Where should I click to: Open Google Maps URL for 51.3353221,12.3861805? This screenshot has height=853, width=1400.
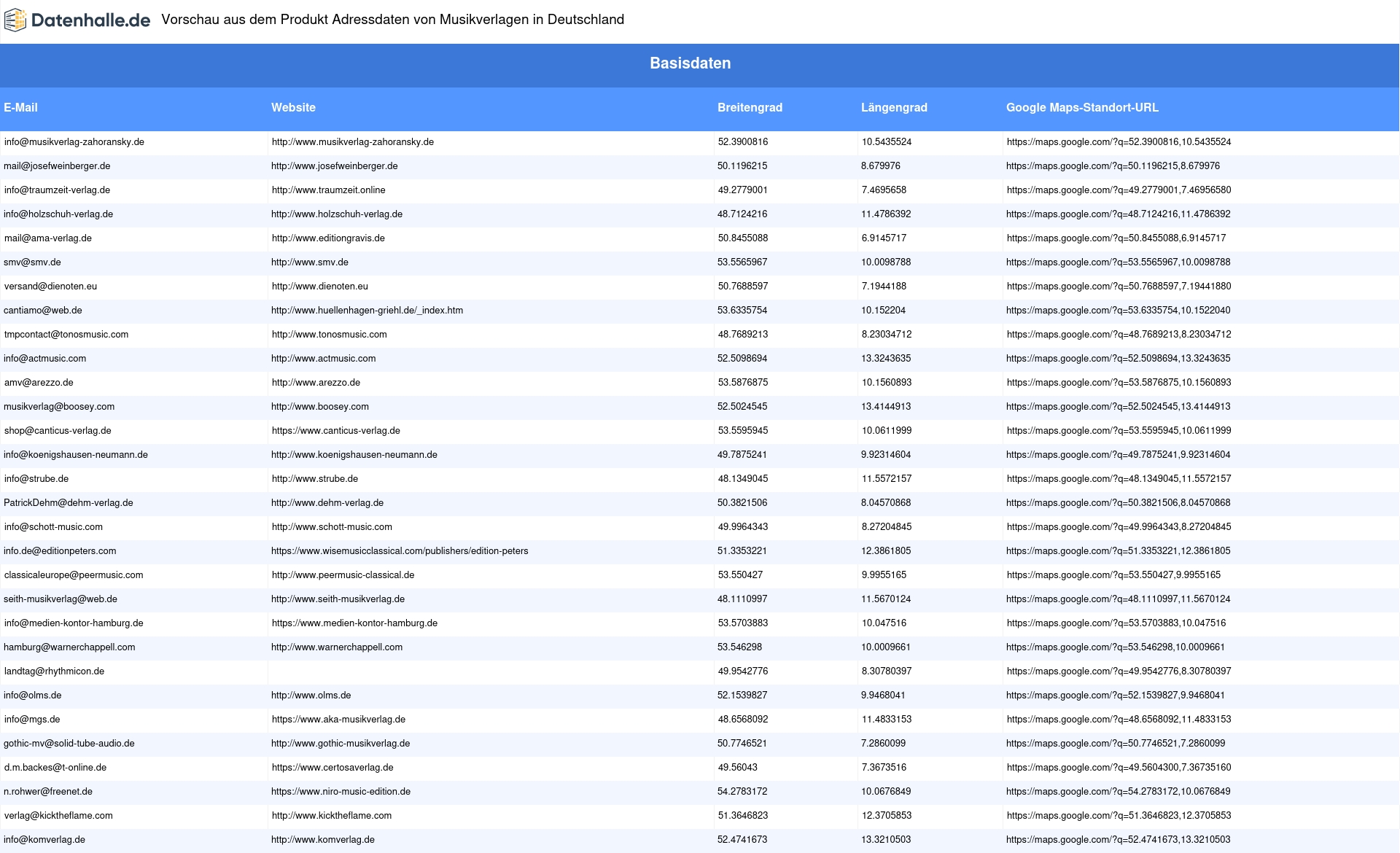1118,551
